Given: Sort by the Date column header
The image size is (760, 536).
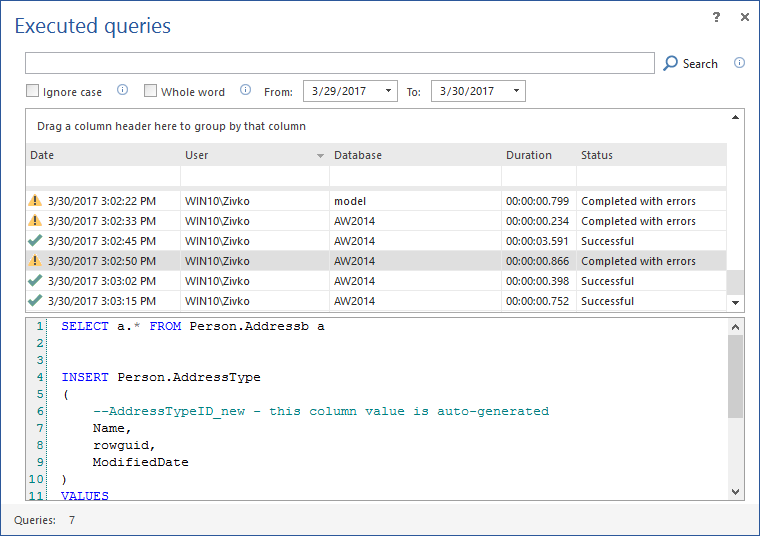Looking at the screenshot, I should (x=103, y=155).
